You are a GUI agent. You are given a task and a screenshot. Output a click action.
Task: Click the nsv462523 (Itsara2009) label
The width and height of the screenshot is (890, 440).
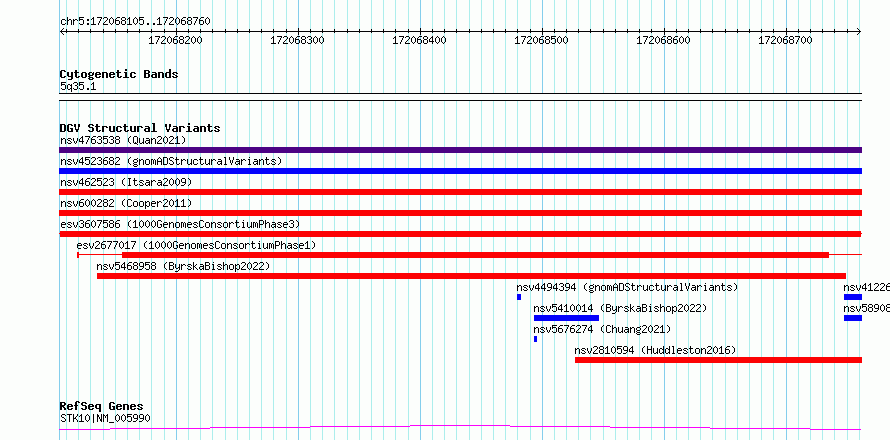(126, 182)
